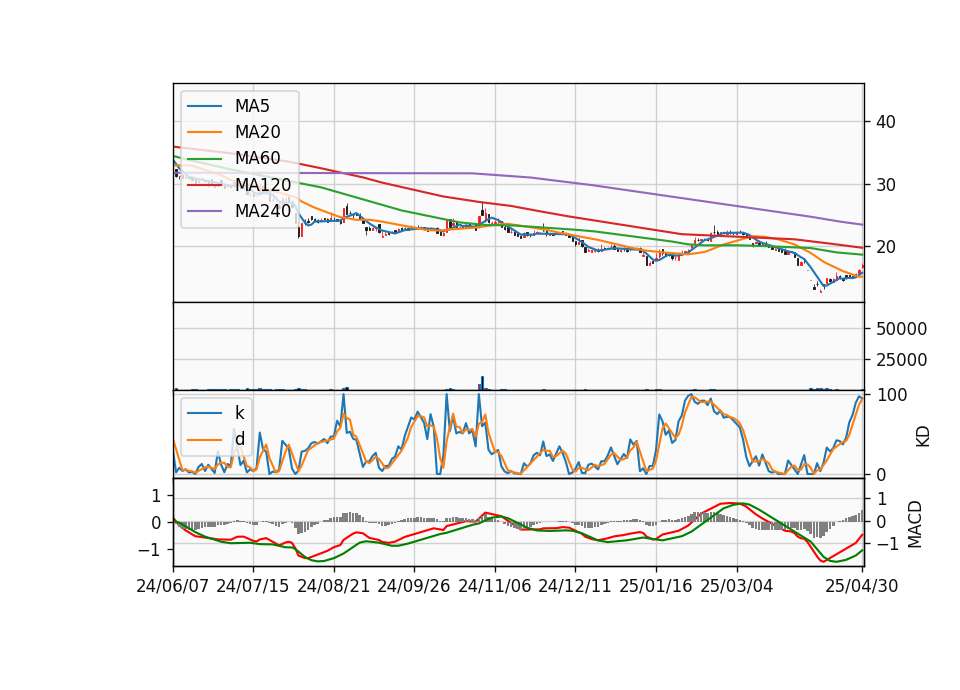Click the purple MA240 legend line sample
Viewport: 960px width, 690px height.
click(x=204, y=211)
